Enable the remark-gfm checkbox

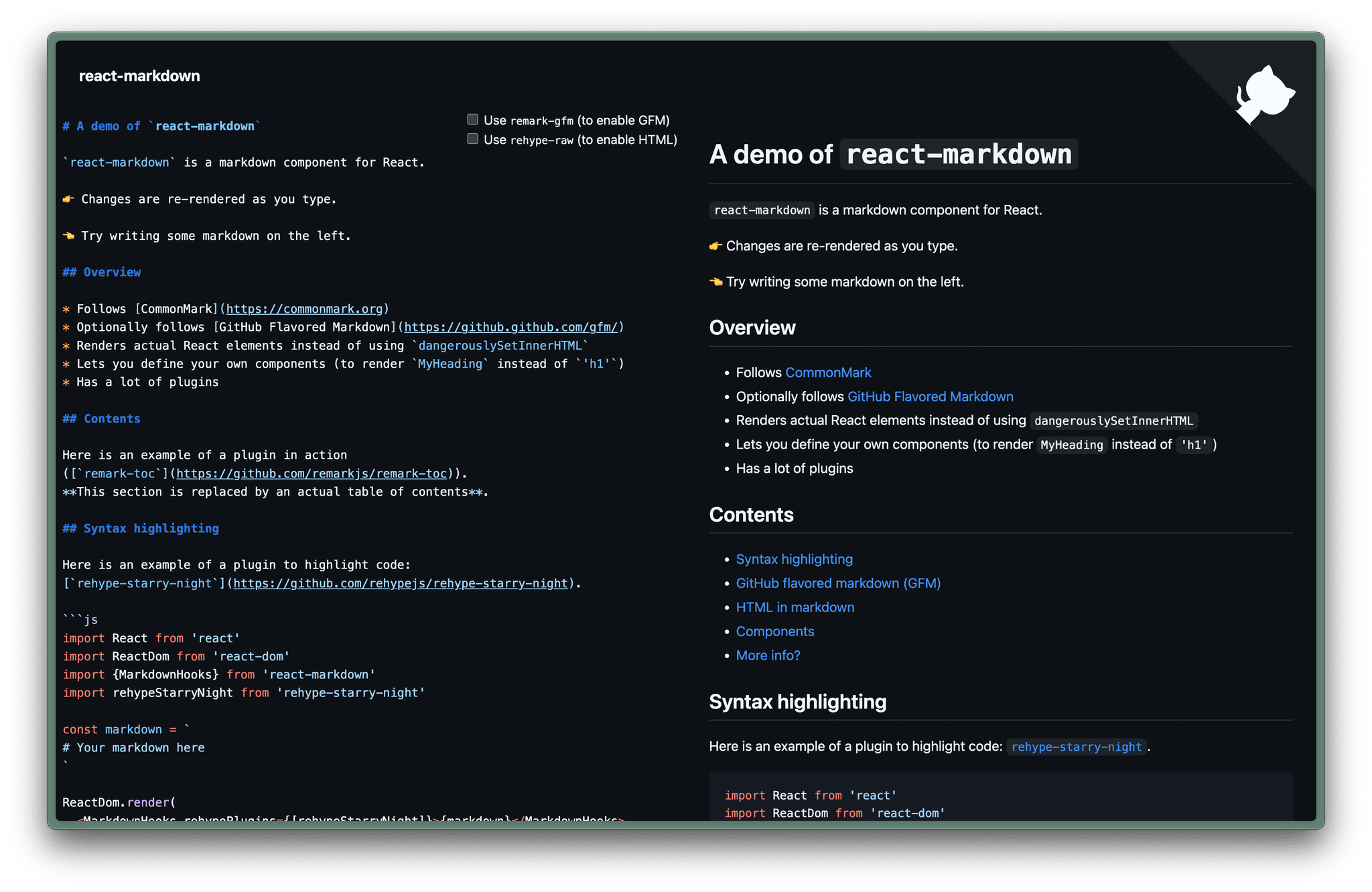coord(472,120)
